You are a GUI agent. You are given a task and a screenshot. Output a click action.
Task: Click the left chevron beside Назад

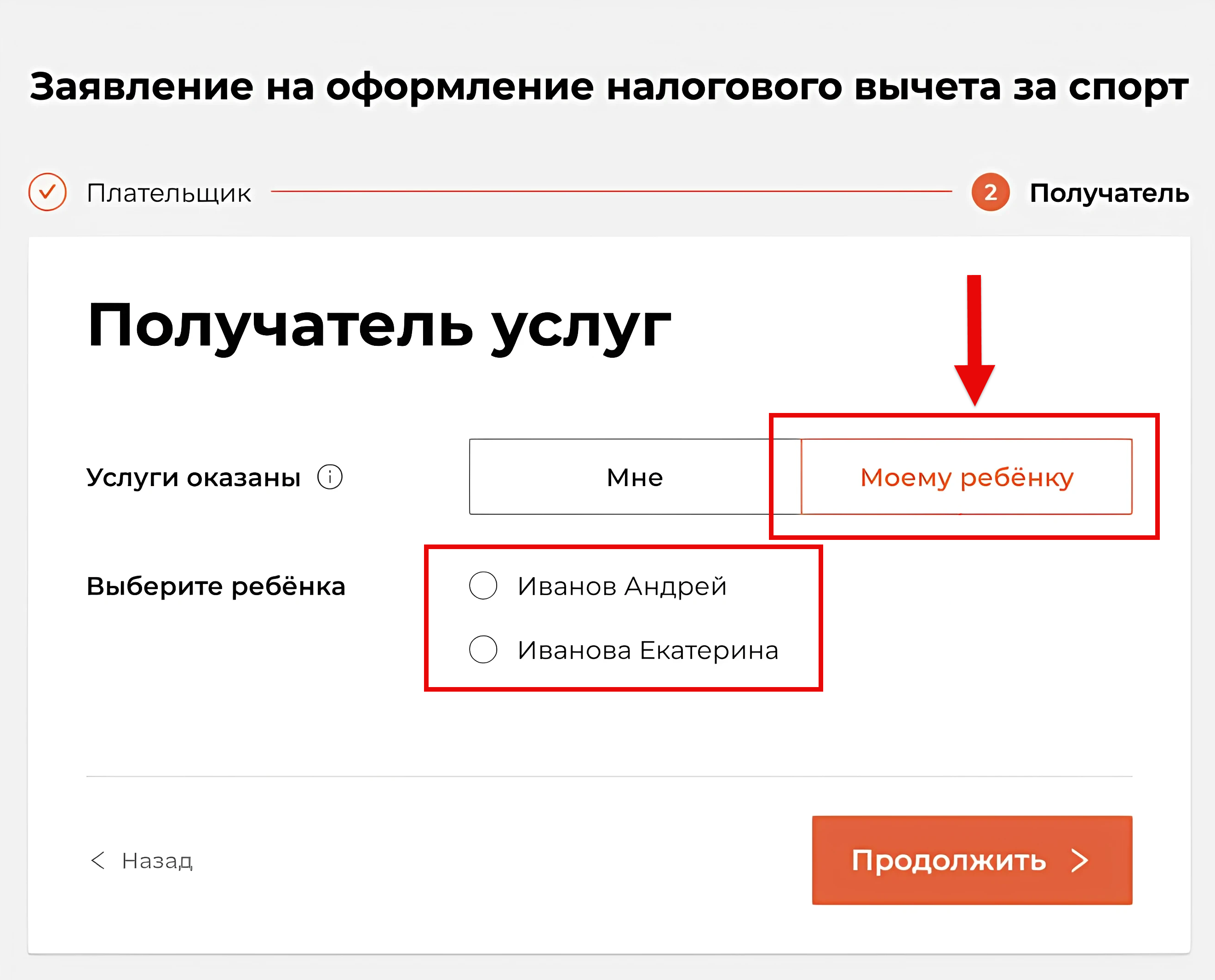[97, 860]
